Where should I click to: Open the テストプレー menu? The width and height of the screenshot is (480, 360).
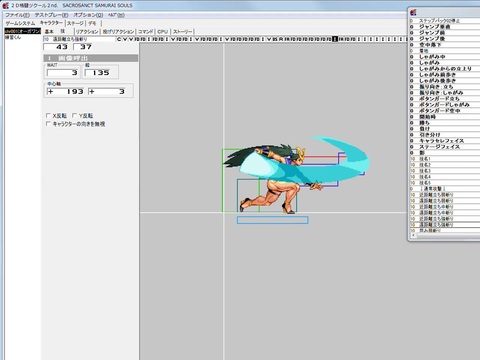(51, 15)
